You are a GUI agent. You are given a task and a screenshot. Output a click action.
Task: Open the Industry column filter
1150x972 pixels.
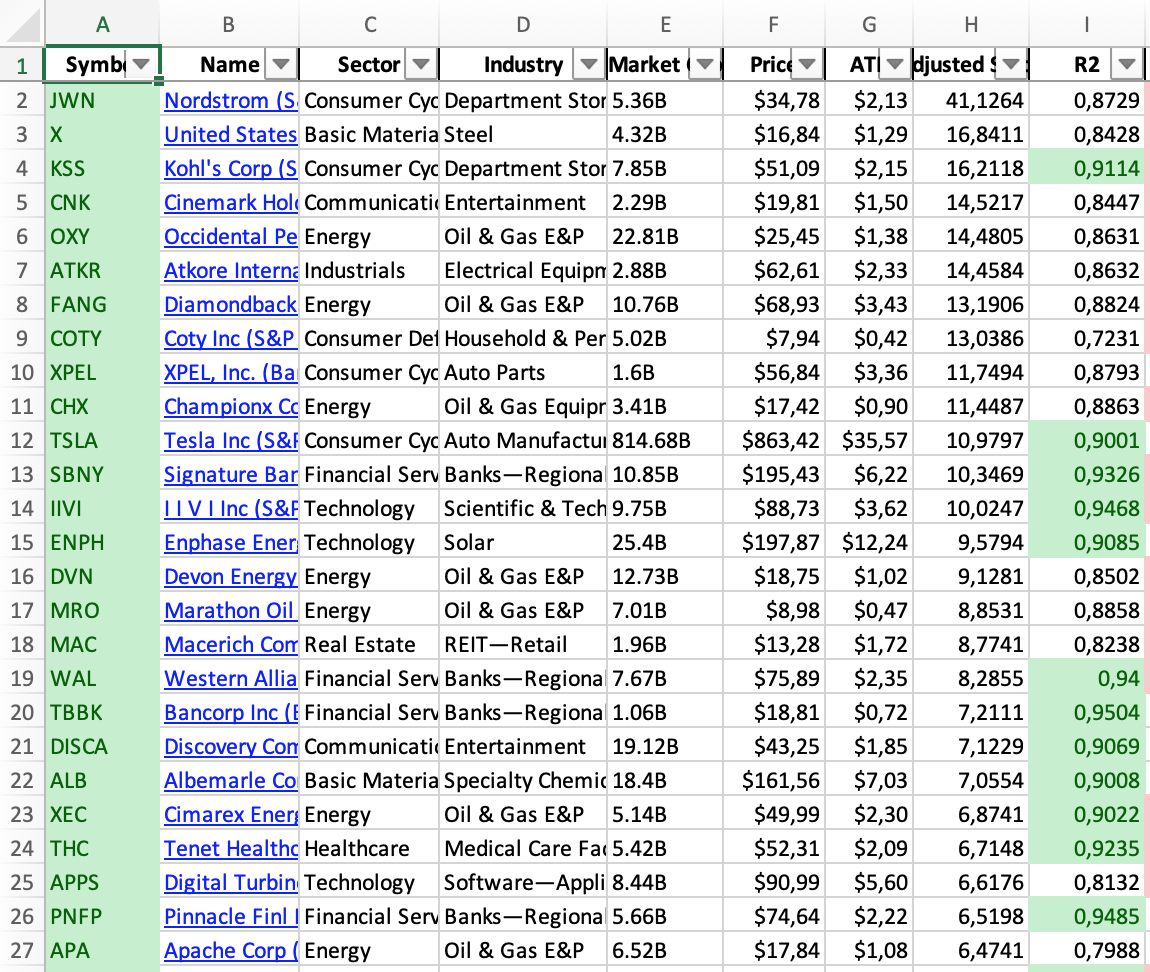pyautogui.click(x=589, y=64)
